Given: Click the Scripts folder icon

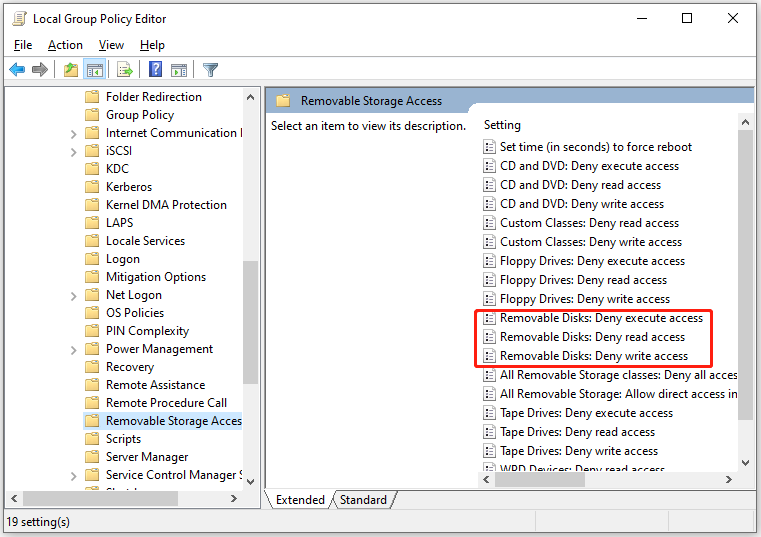Looking at the screenshot, I should [x=92, y=438].
